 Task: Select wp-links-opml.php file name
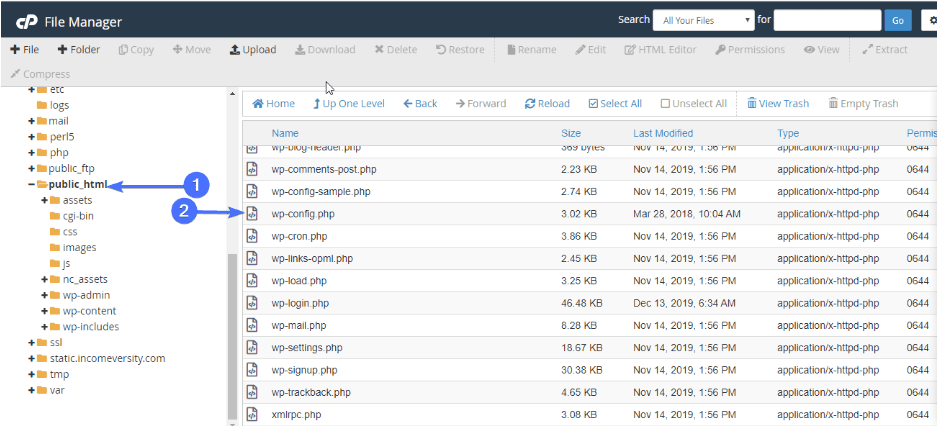(x=312, y=259)
